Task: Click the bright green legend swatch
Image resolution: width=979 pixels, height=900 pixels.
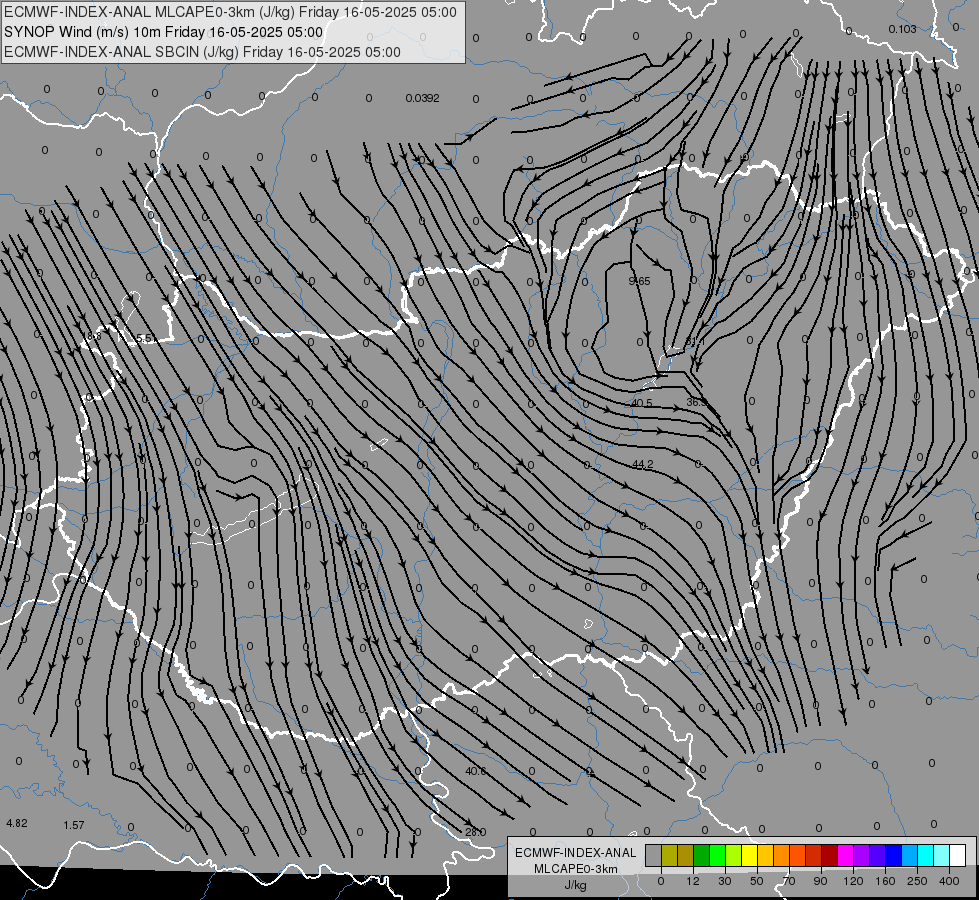Action: tap(717, 855)
